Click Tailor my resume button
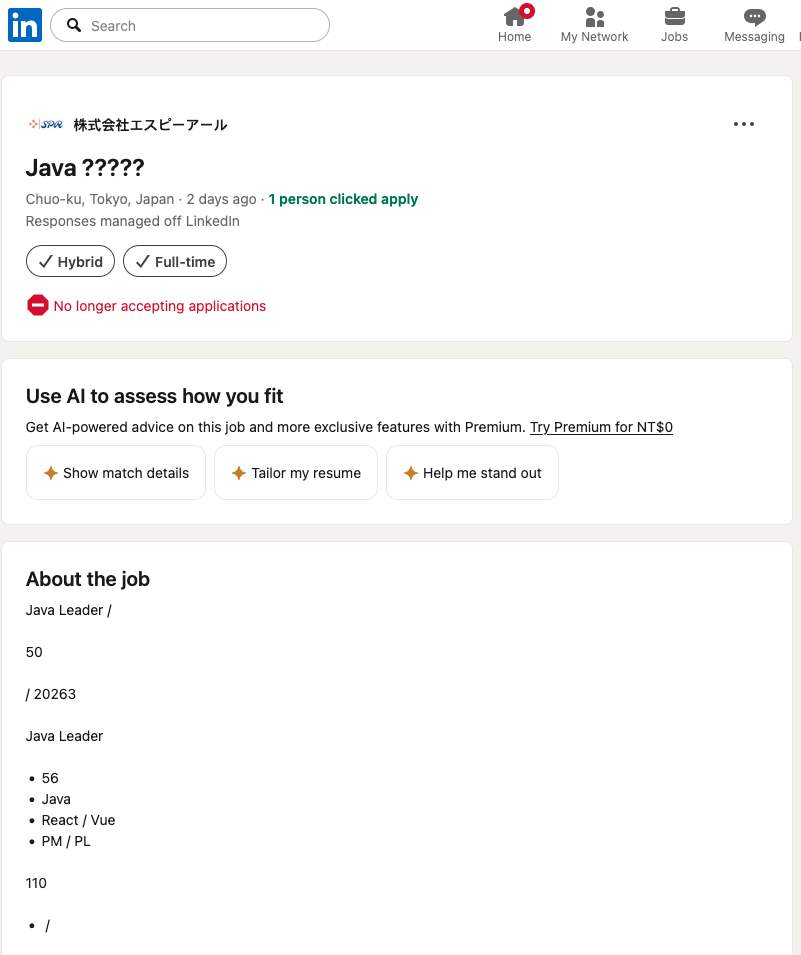This screenshot has height=955, width=801. [296, 473]
